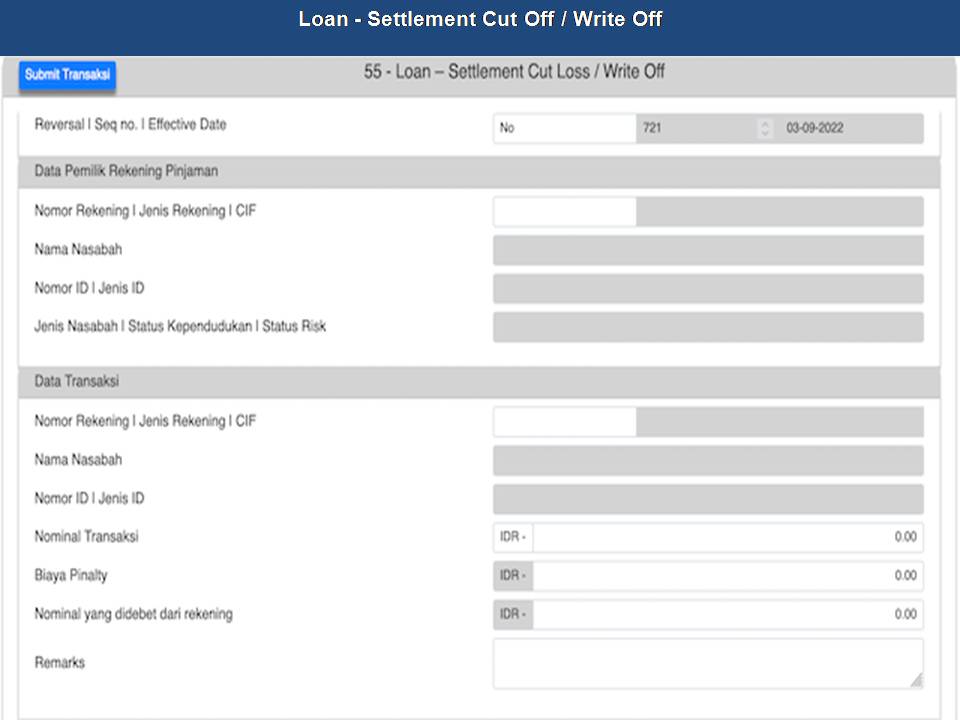This screenshot has height=720, width=960.
Task: Click Nama Nasabah field in Data Transaksi section
Action: [708, 460]
